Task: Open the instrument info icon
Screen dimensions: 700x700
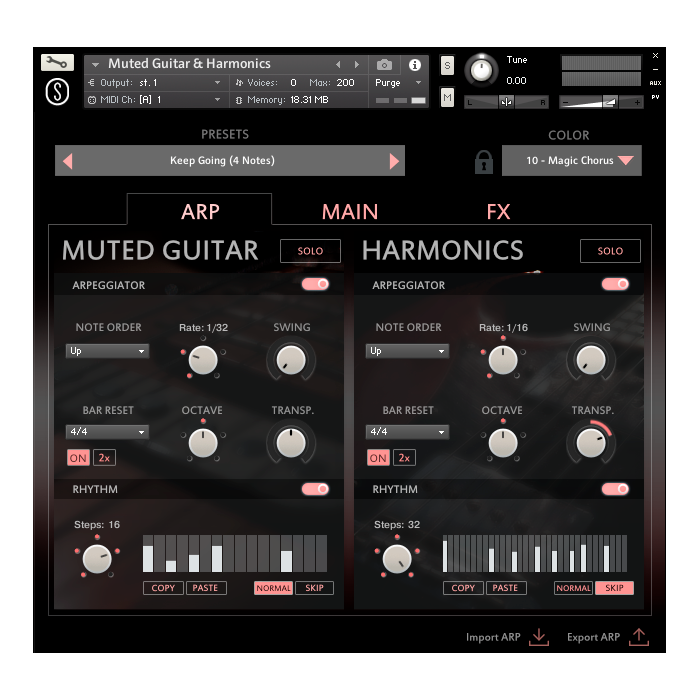Action: tap(415, 64)
